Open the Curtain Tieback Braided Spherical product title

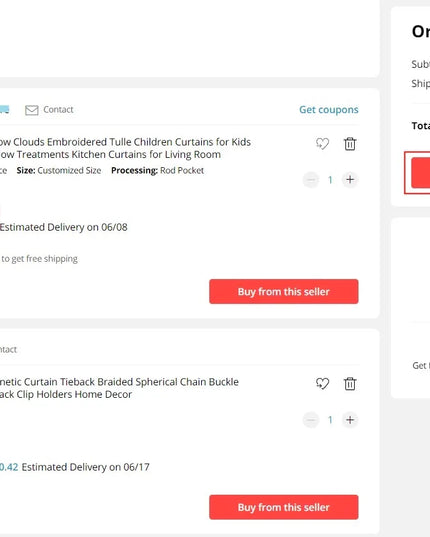[119, 388]
